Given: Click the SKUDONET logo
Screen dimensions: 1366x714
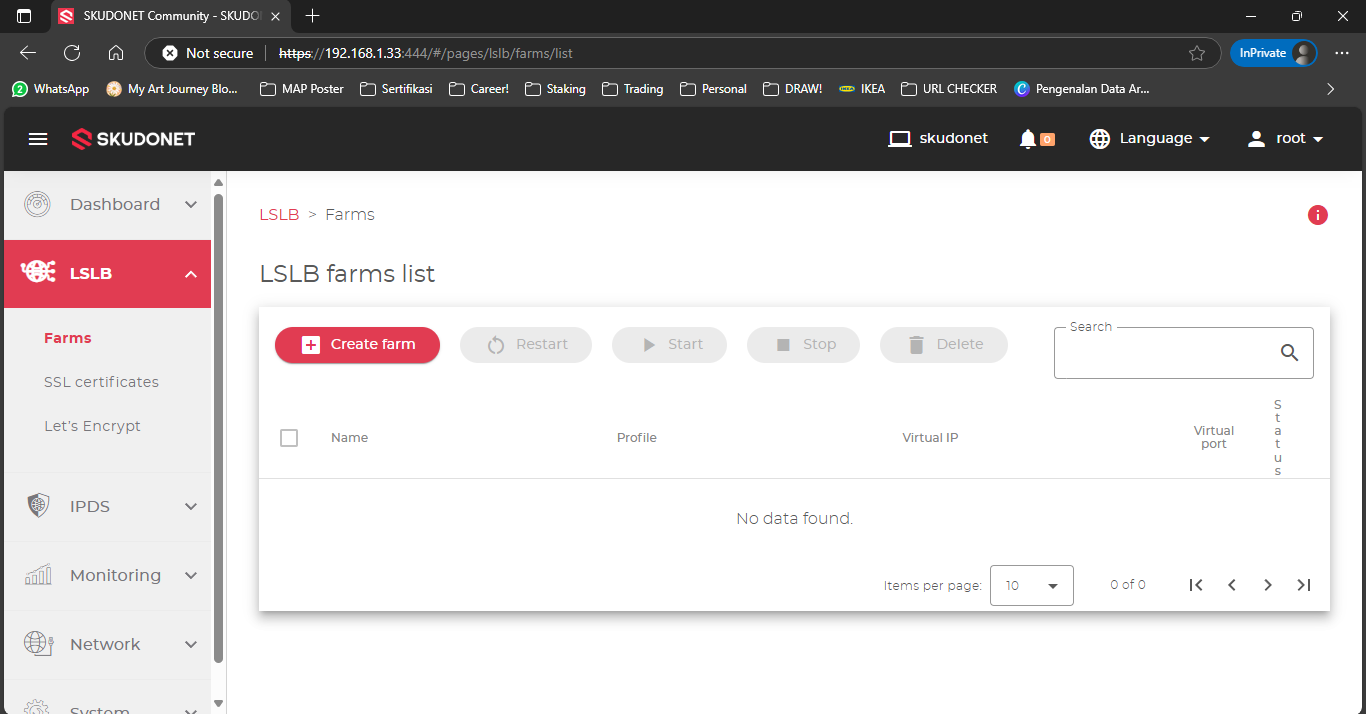Looking at the screenshot, I should click(133, 139).
